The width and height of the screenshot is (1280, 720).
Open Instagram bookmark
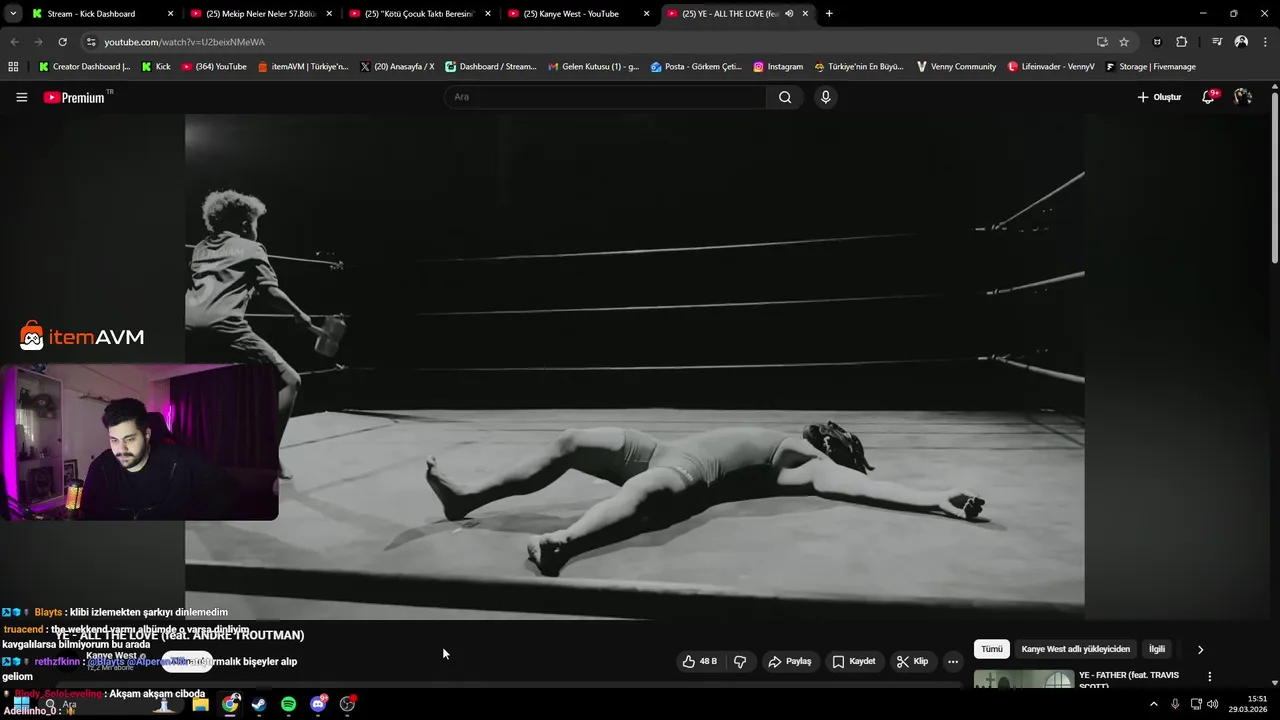pos(778,67)
